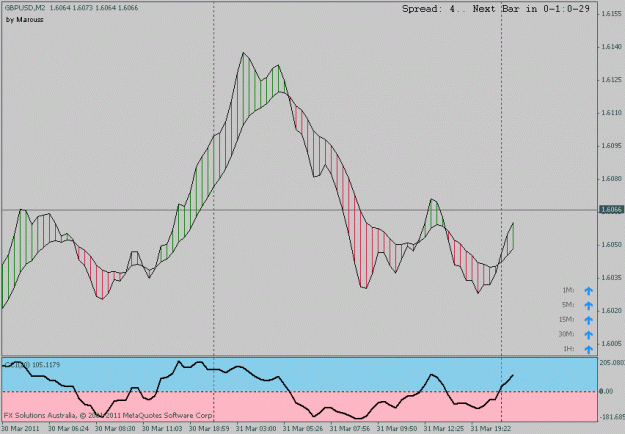Click the -181.685 CCI scale minimum
625x434 pixels.
611,417
